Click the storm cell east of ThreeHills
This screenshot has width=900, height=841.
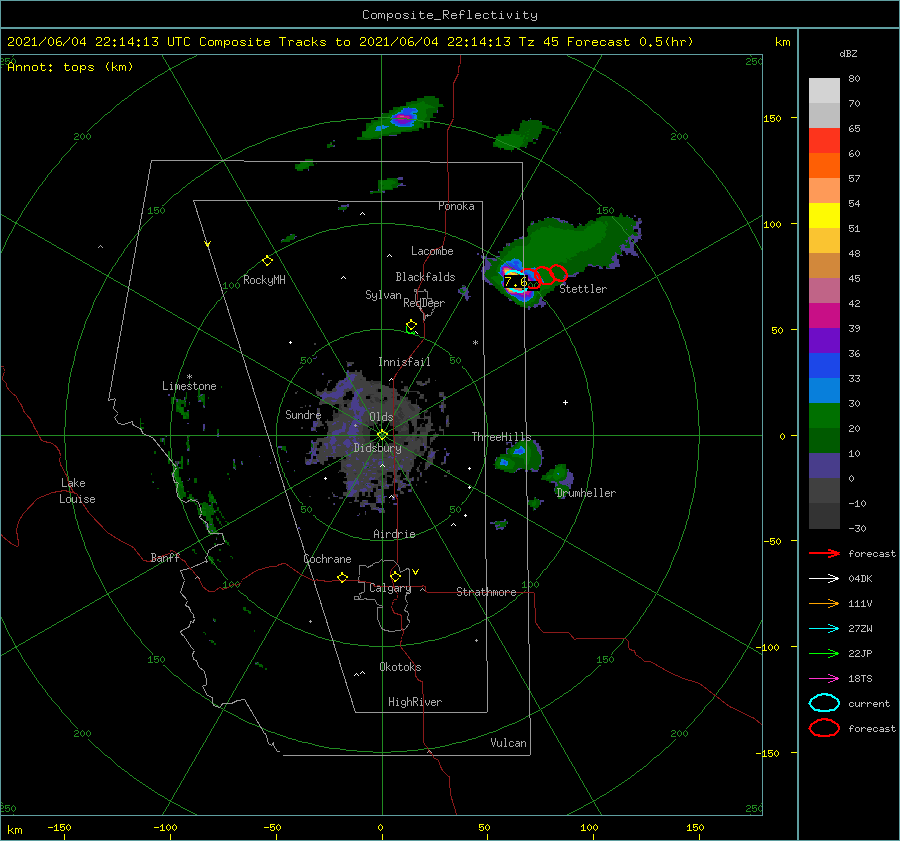518,457
